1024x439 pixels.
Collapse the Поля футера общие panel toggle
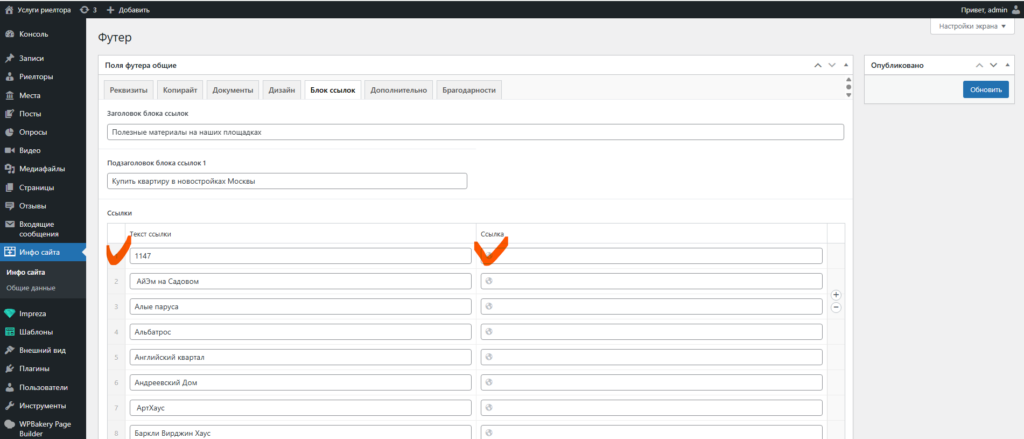pyautogui.click(x=846, y=65)
